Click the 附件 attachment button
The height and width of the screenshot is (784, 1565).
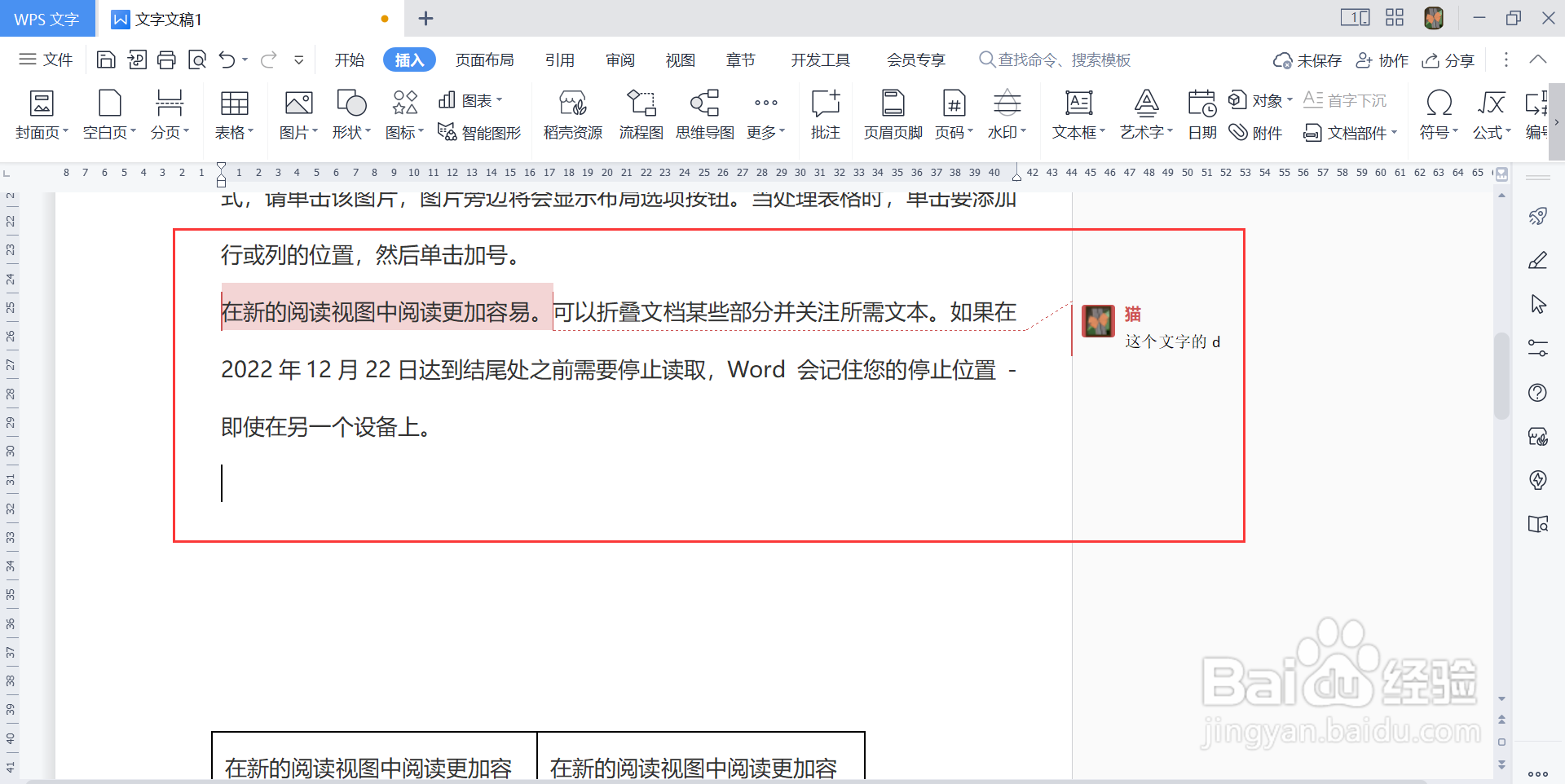1256,132
